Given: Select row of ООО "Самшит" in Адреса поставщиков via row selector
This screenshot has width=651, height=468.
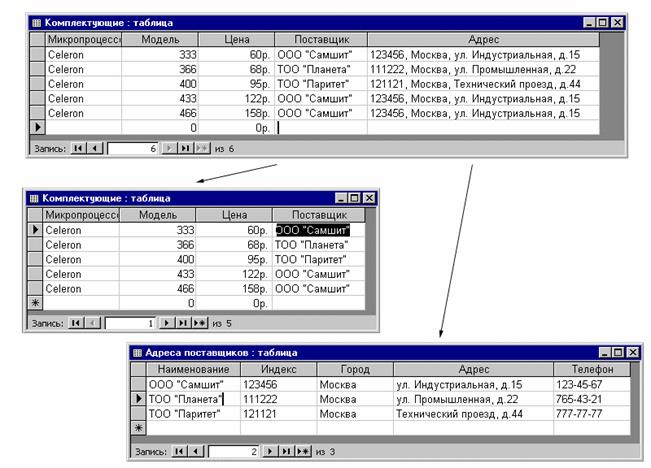Looking at the screenshot, I should click(138, 384).
